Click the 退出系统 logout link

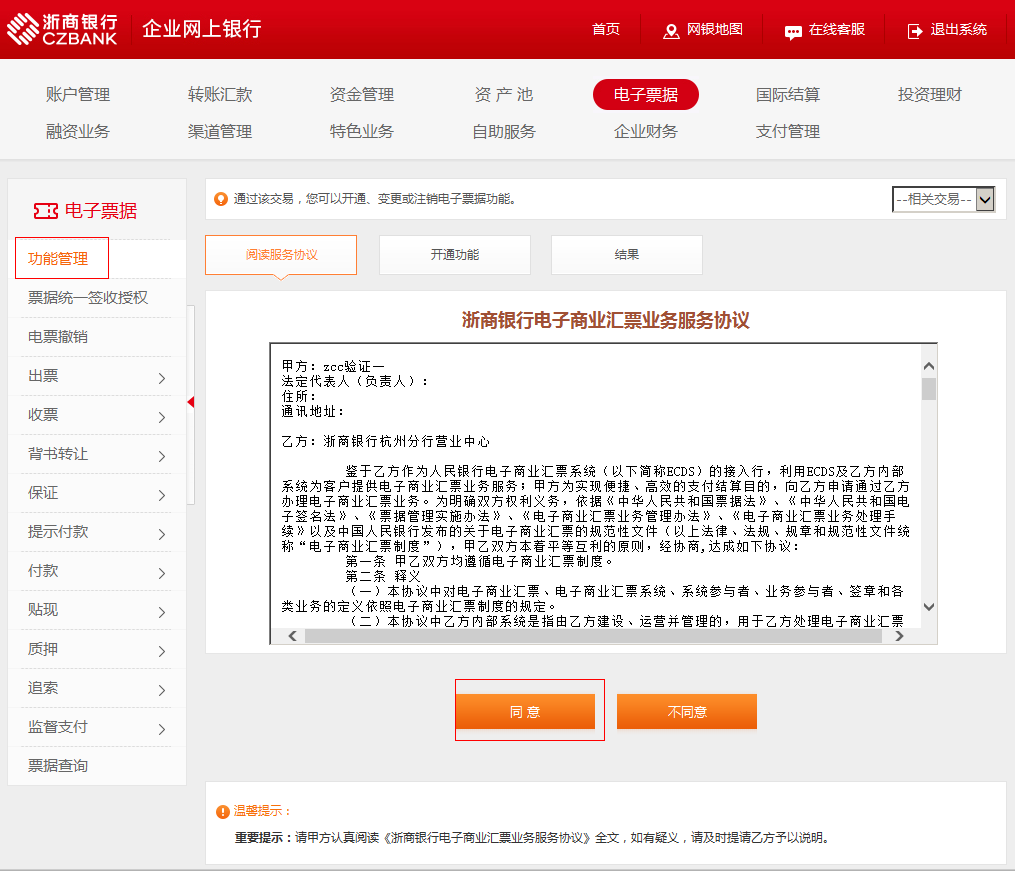pyautogui.click(x=959, y=29)
